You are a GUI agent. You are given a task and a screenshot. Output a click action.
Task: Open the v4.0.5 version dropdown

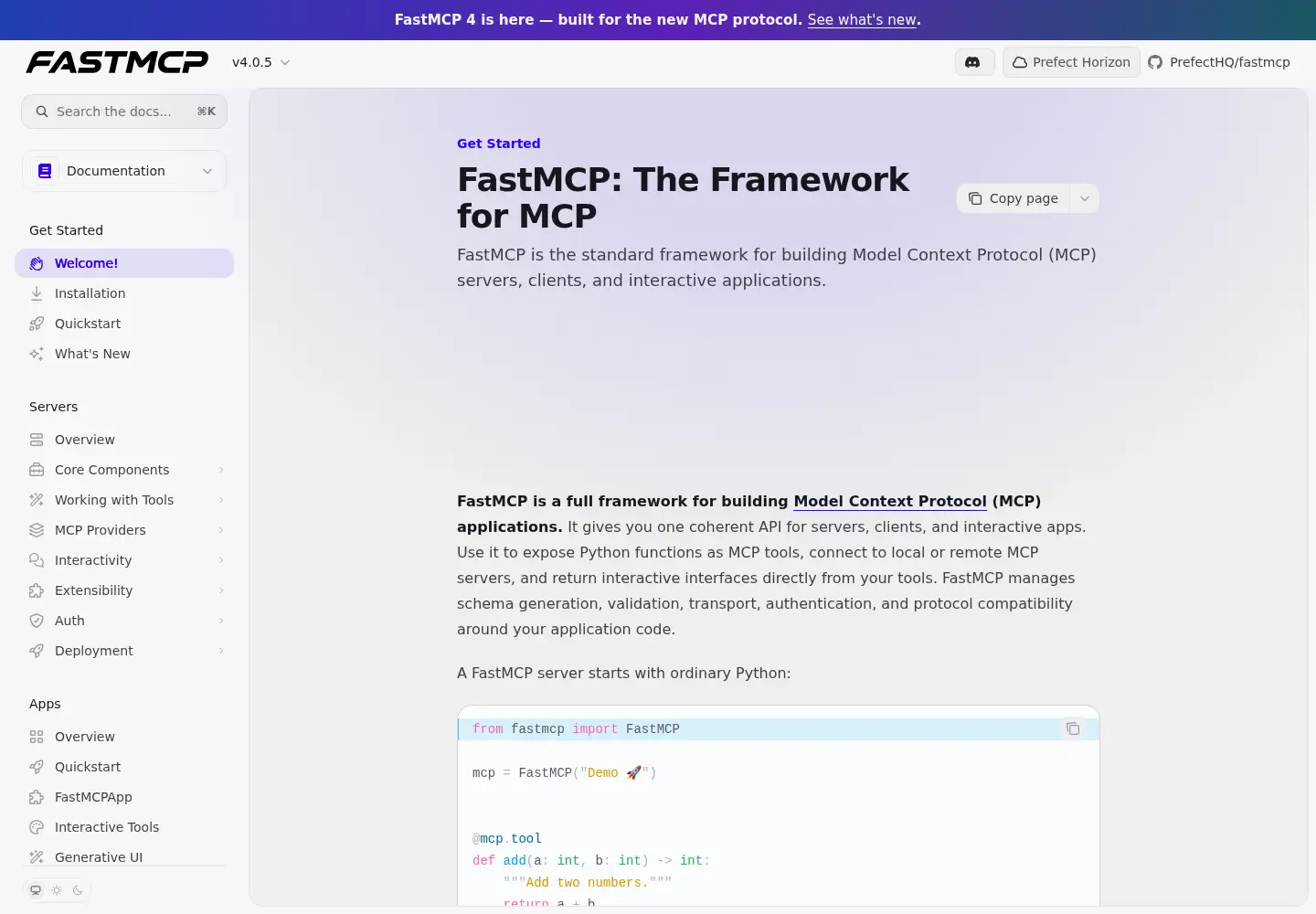coord(261,62)
